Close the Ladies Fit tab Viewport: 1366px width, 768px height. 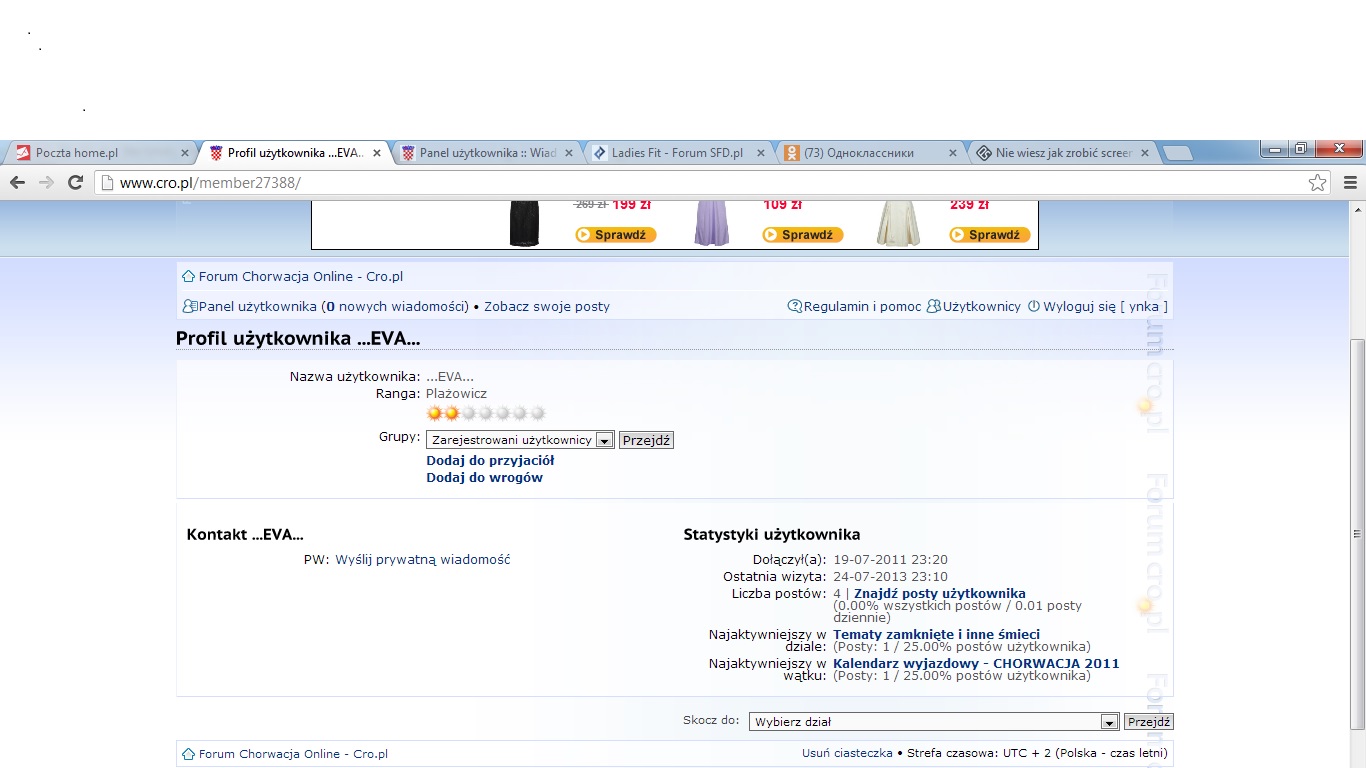760,153
